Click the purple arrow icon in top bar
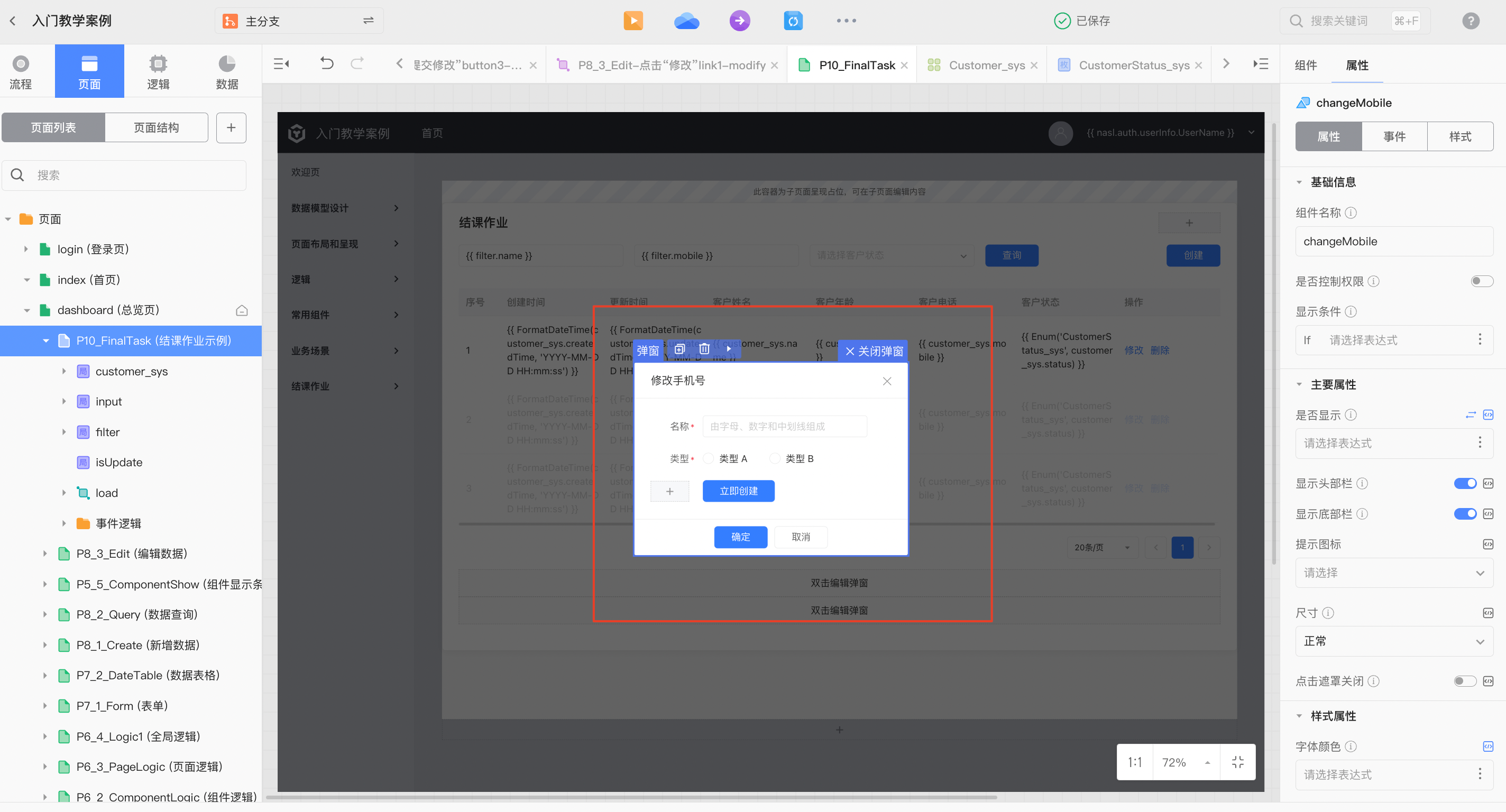Image resolution: width=1506 pixels, height=812 pixels. click(x=740, y=21)
